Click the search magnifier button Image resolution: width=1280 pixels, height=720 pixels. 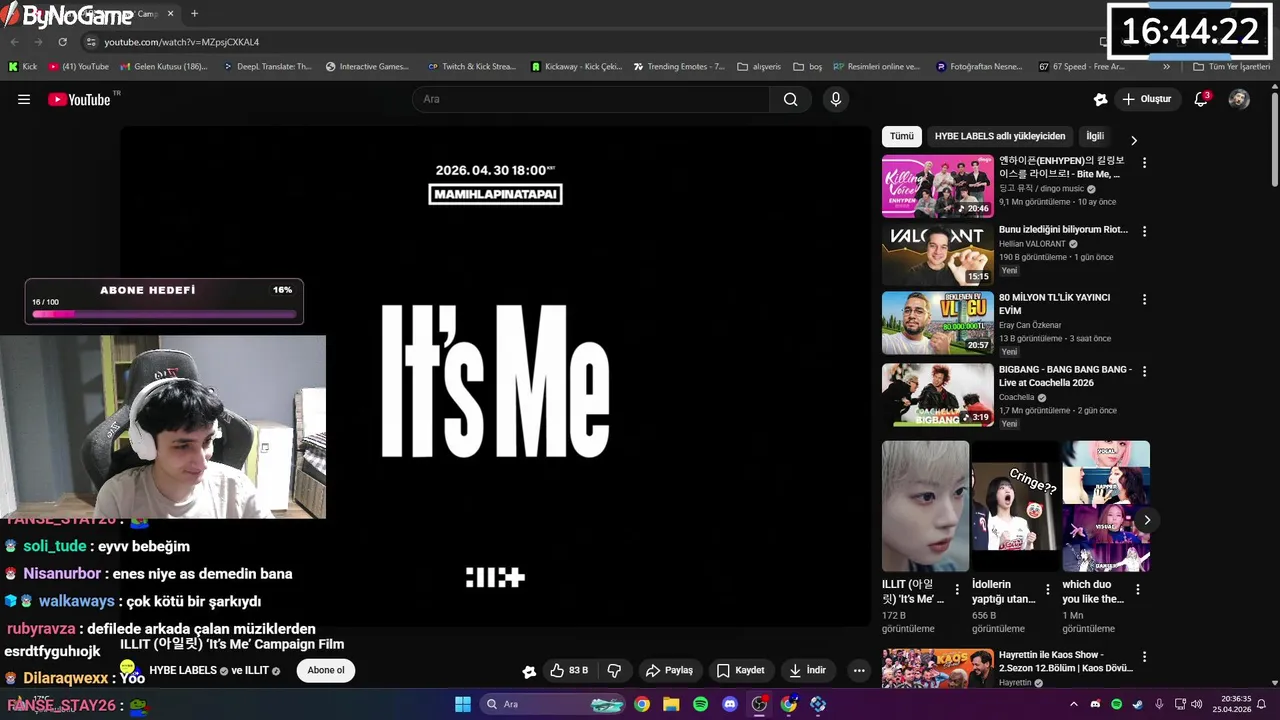click(x=790, y=99)
